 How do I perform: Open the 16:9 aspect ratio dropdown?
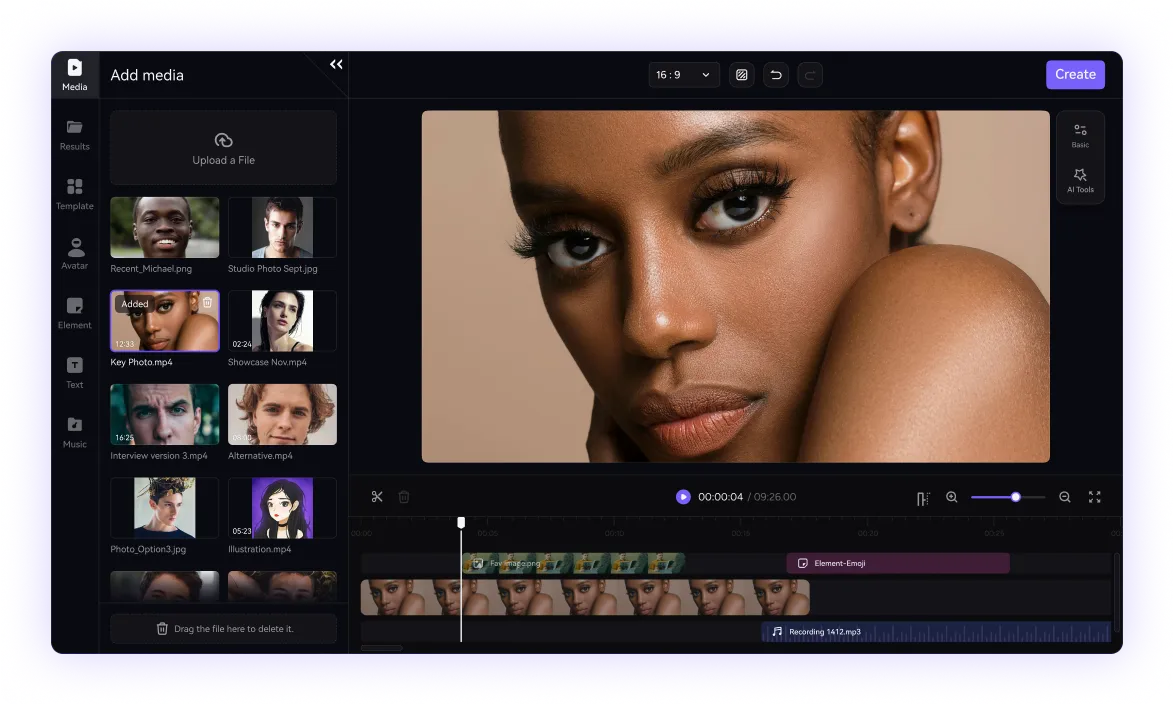pos(684,74)
